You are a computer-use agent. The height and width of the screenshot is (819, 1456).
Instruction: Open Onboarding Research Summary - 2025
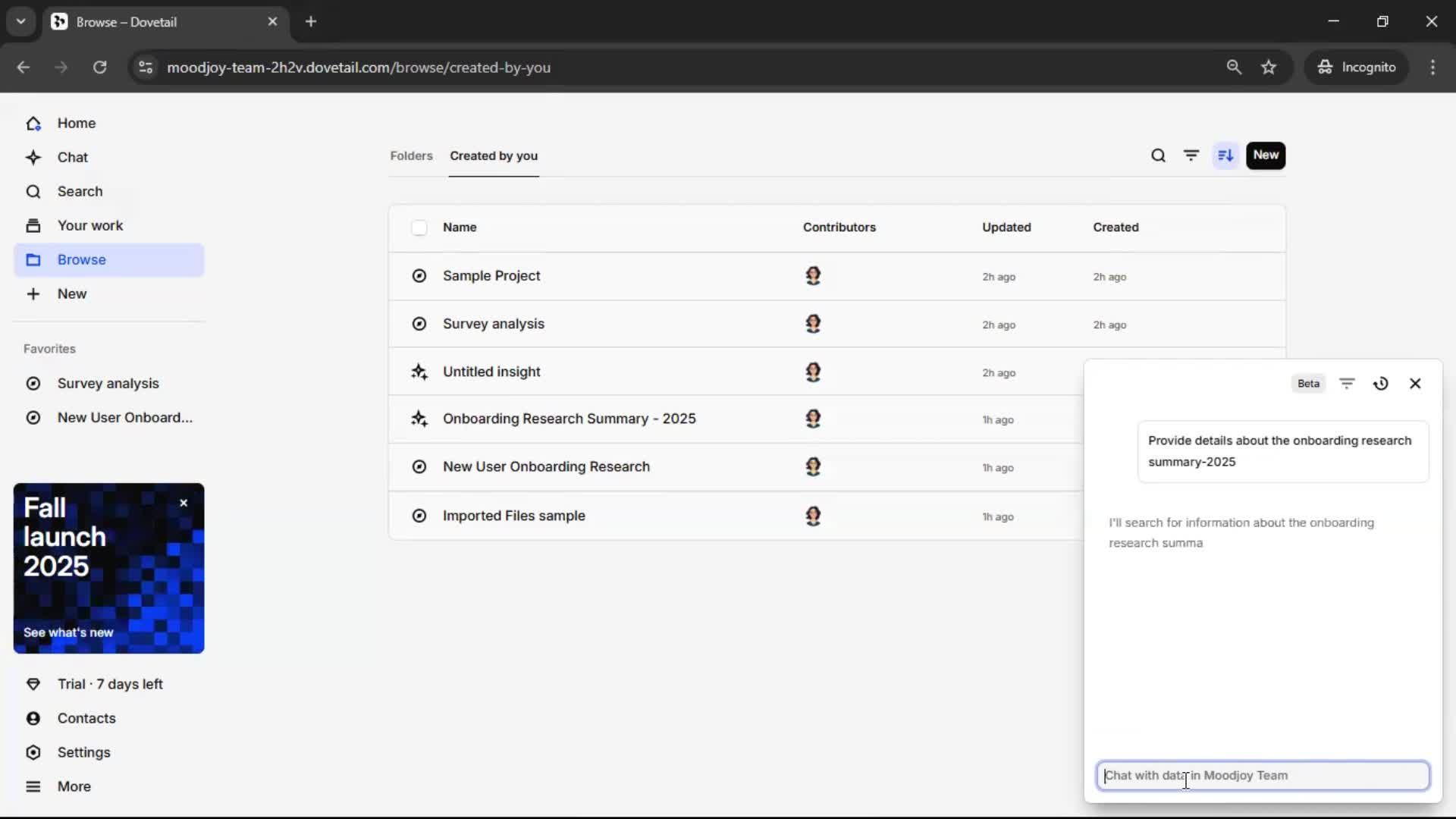pos(569,419)
